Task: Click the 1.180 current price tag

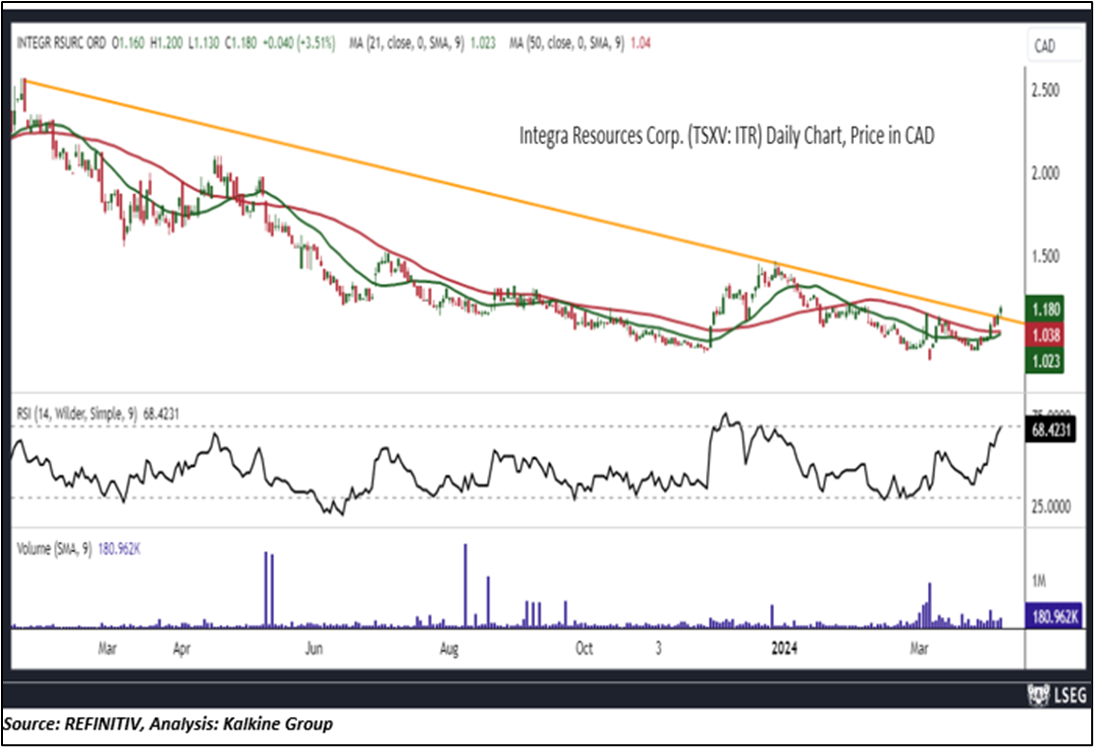Action: [x=1044, y=309]
